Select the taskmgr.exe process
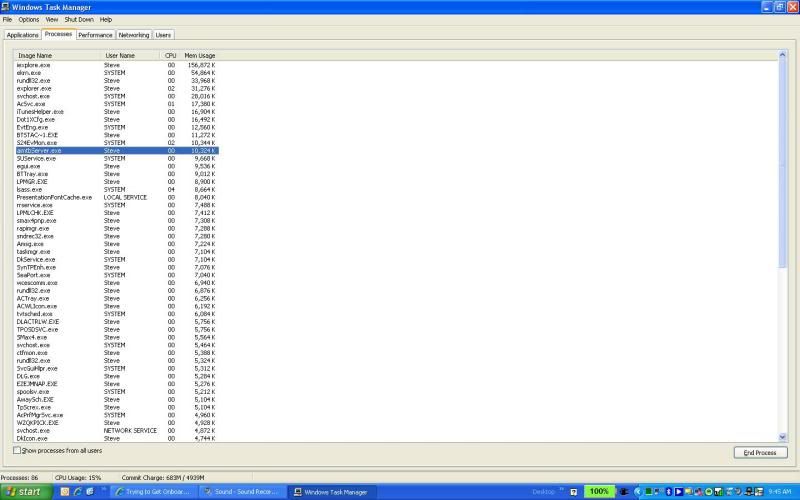 point(117,252)
